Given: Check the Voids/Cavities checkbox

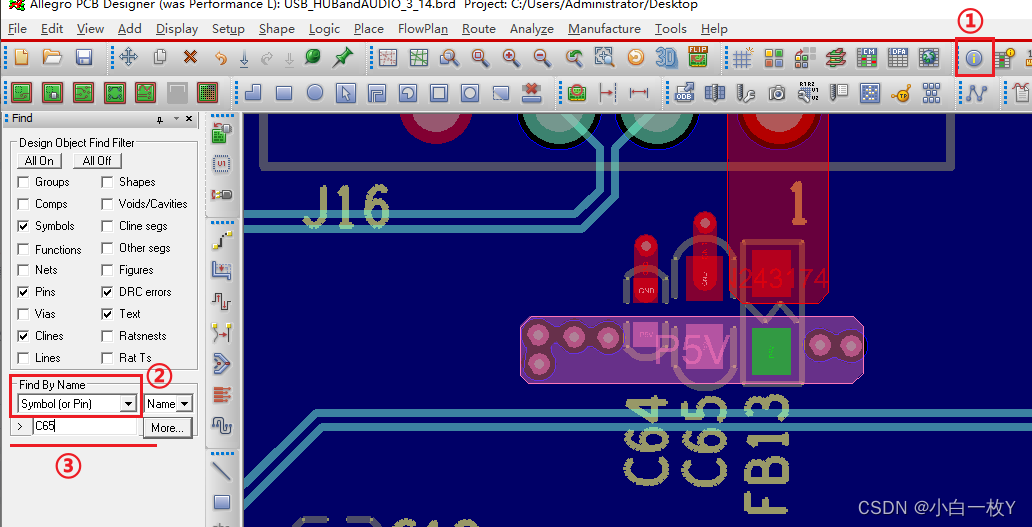Looking at the screenshot, I should coord(107,204).
